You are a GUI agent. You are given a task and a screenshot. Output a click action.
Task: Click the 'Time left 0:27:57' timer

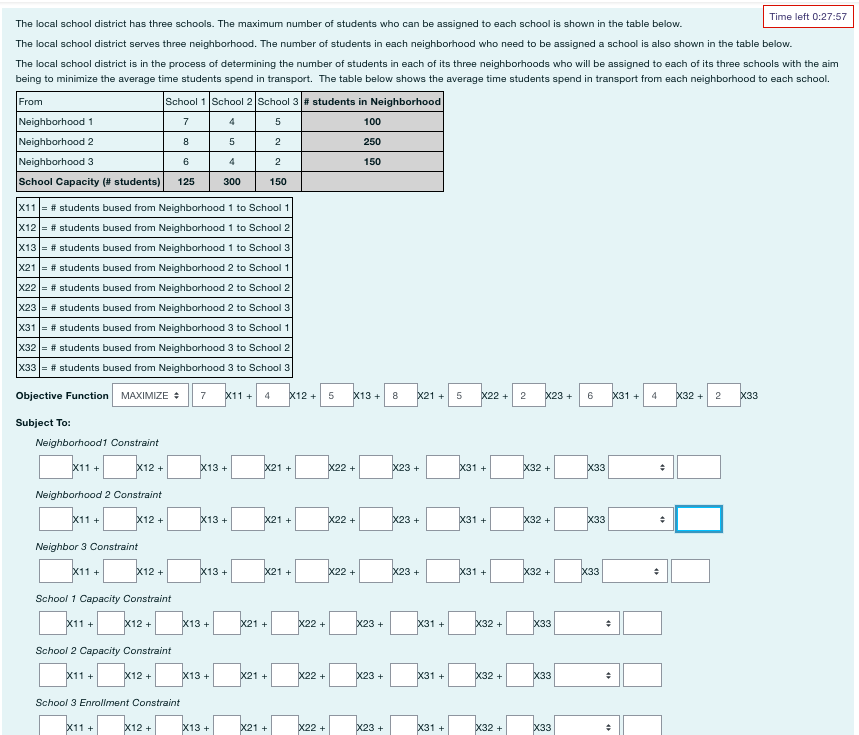(808, 16)
